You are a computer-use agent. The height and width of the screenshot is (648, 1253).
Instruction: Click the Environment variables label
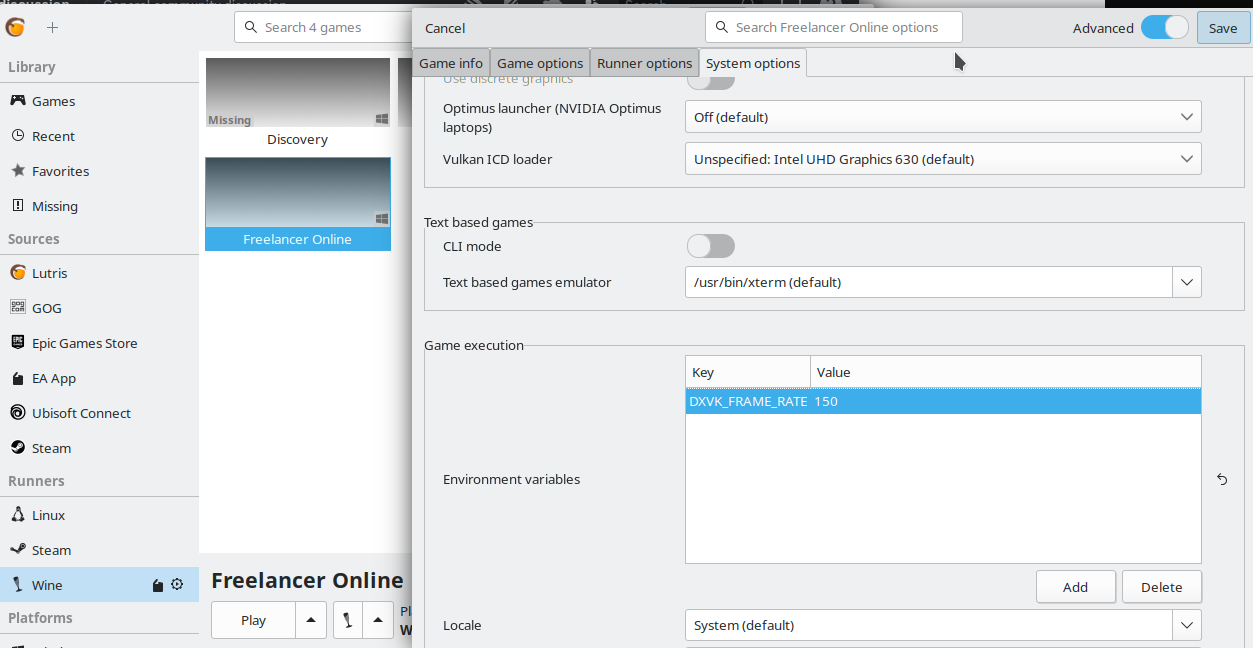512,479
